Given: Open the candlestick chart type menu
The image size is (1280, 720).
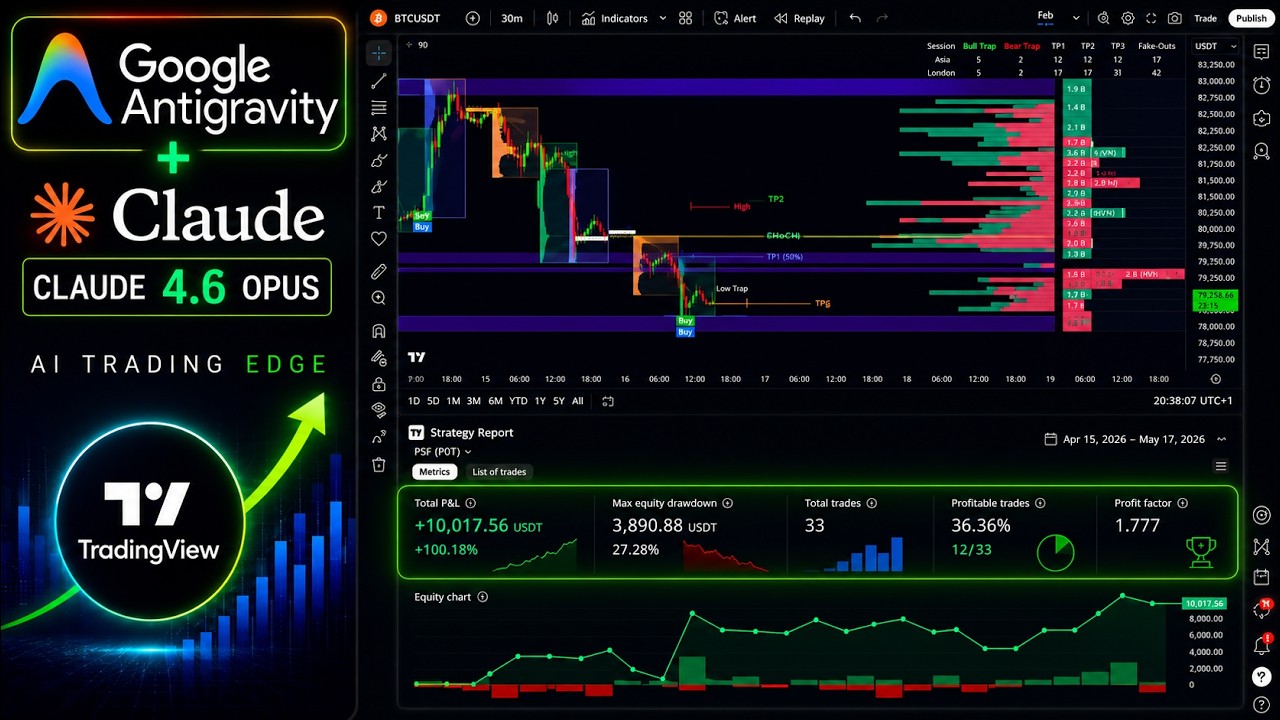Looking at the screenshot, I should click(553, 18).
